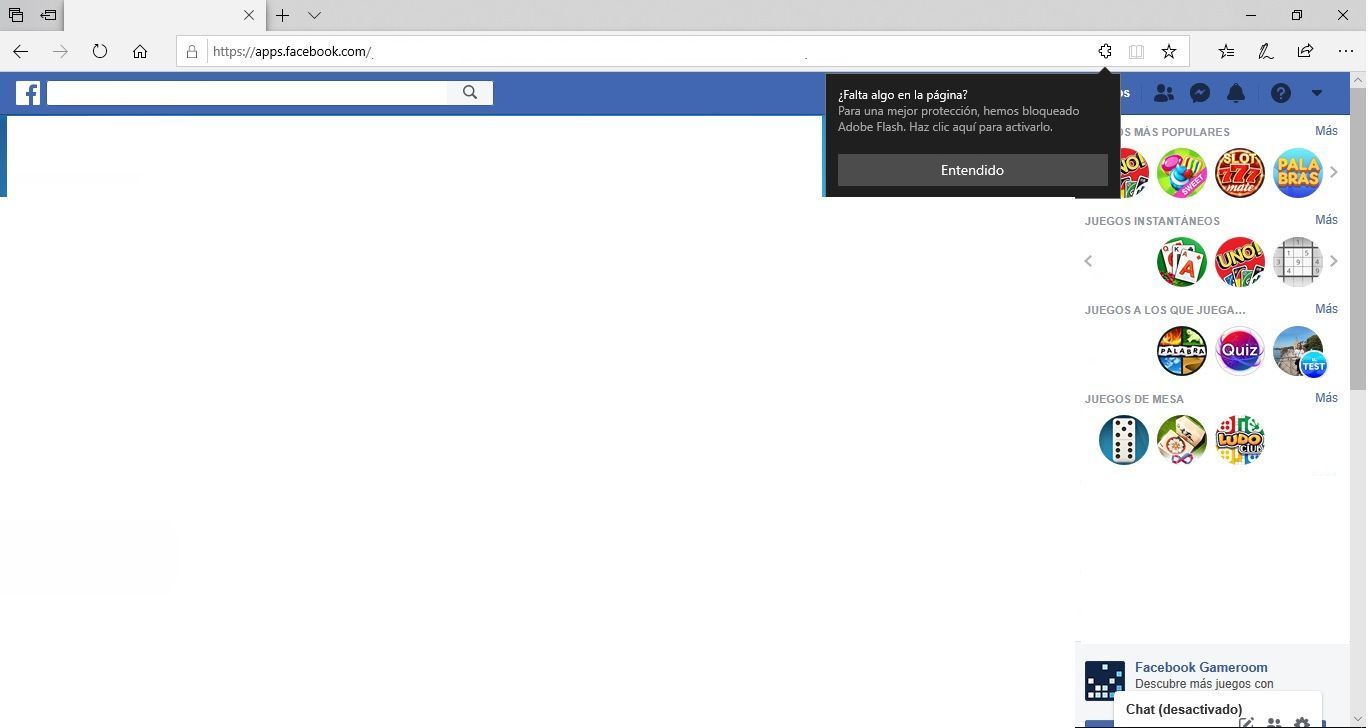Open the Quiz game icon

(x=1240, y=351)
